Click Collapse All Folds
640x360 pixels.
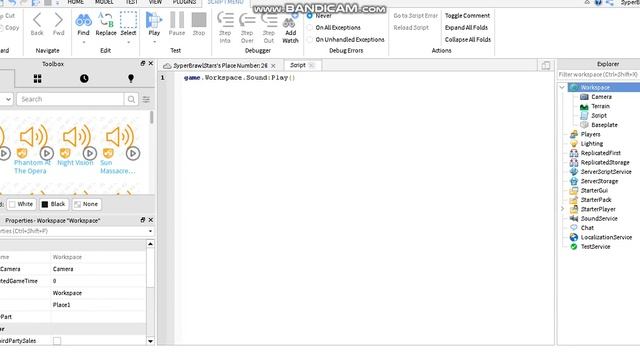tap(468, 40)
